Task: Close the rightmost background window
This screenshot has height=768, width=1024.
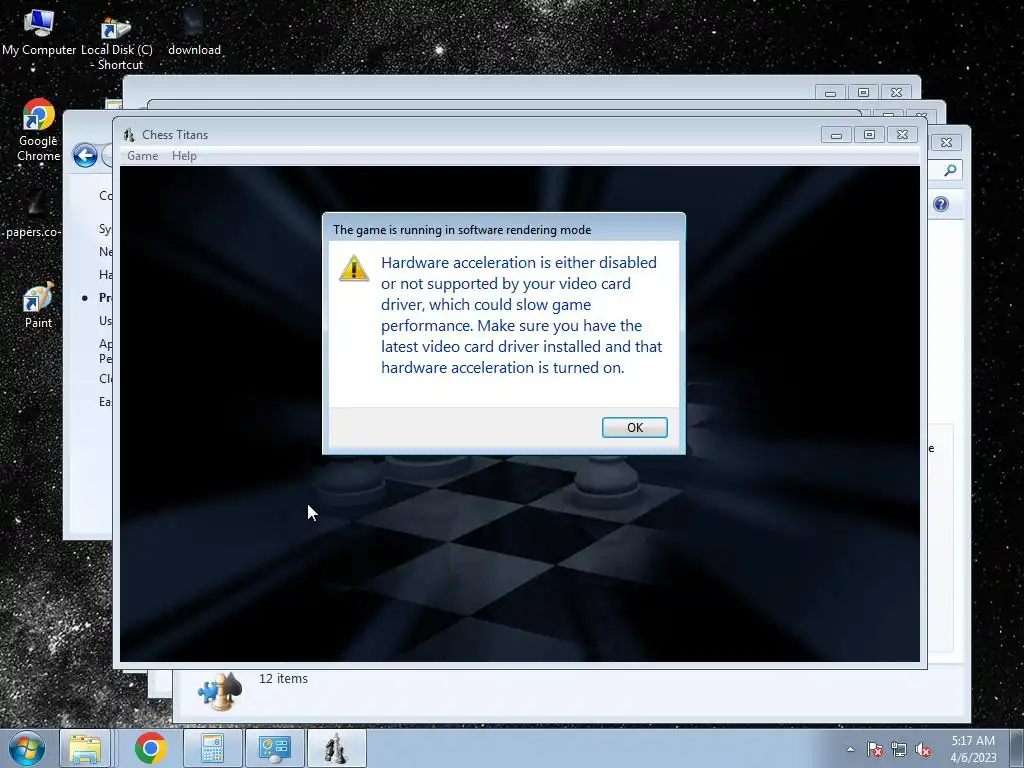Action: point(946,142)
